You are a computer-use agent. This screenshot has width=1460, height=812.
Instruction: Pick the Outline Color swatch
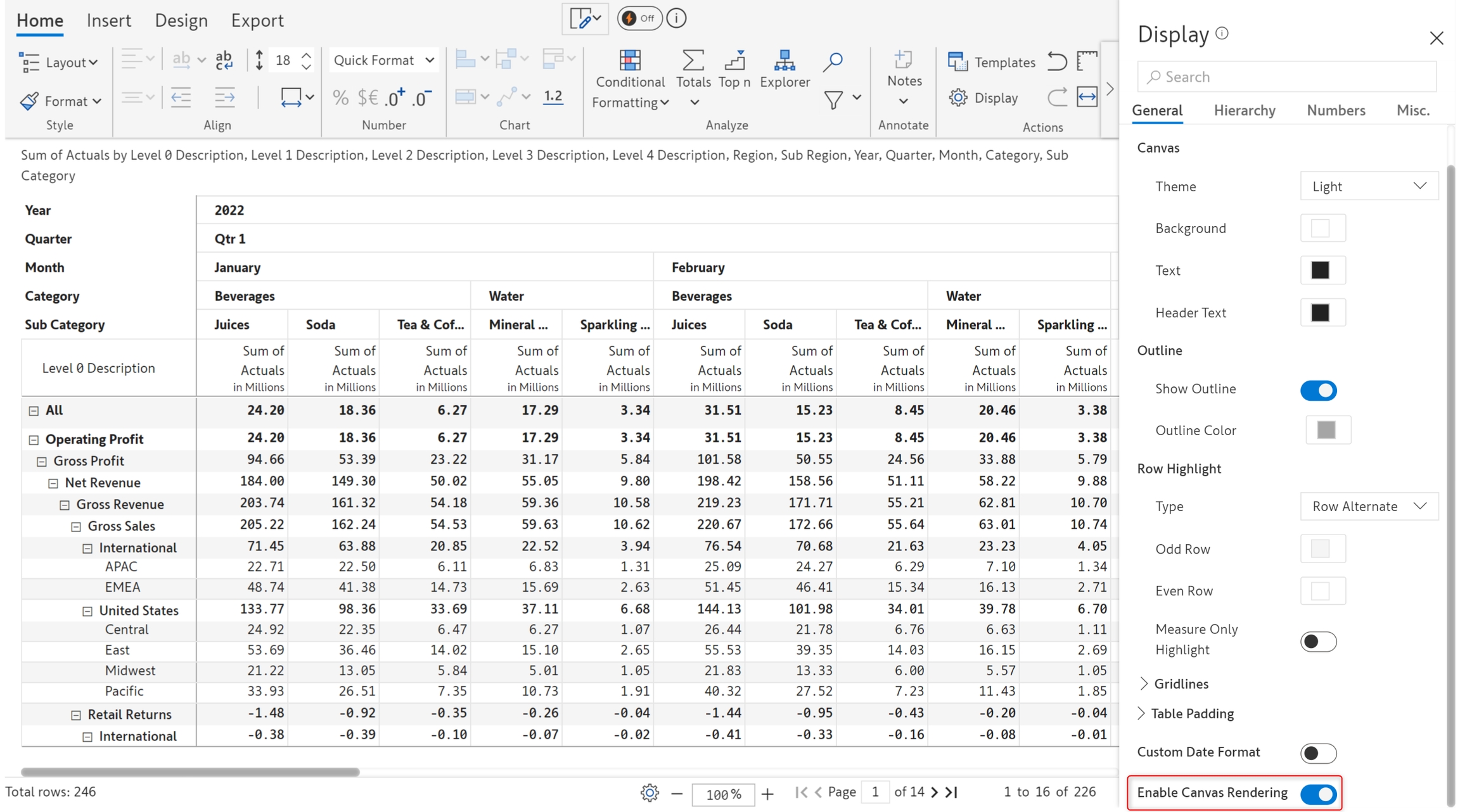(x=1326, y=430)
